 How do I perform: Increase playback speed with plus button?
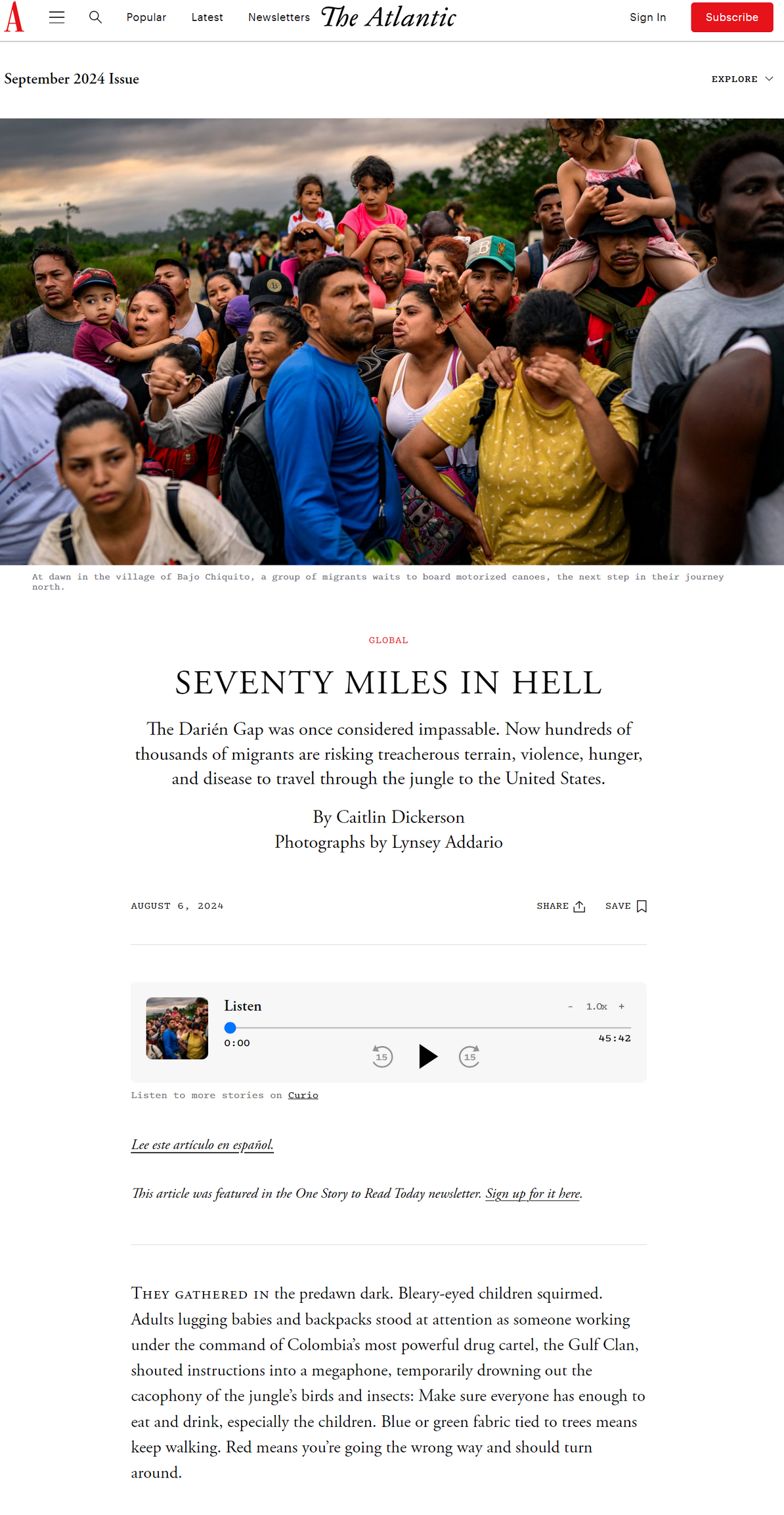click(x=621, y=1007)
